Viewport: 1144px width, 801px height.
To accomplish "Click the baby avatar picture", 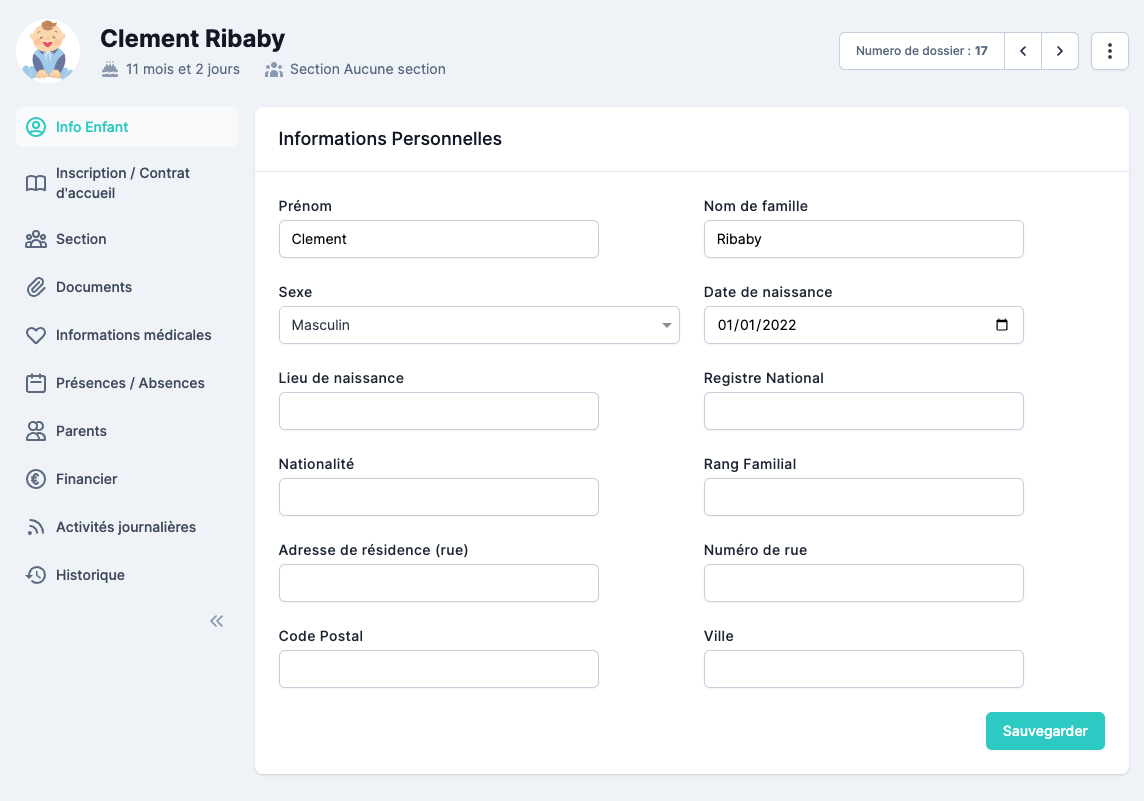I will click(48, 50).
